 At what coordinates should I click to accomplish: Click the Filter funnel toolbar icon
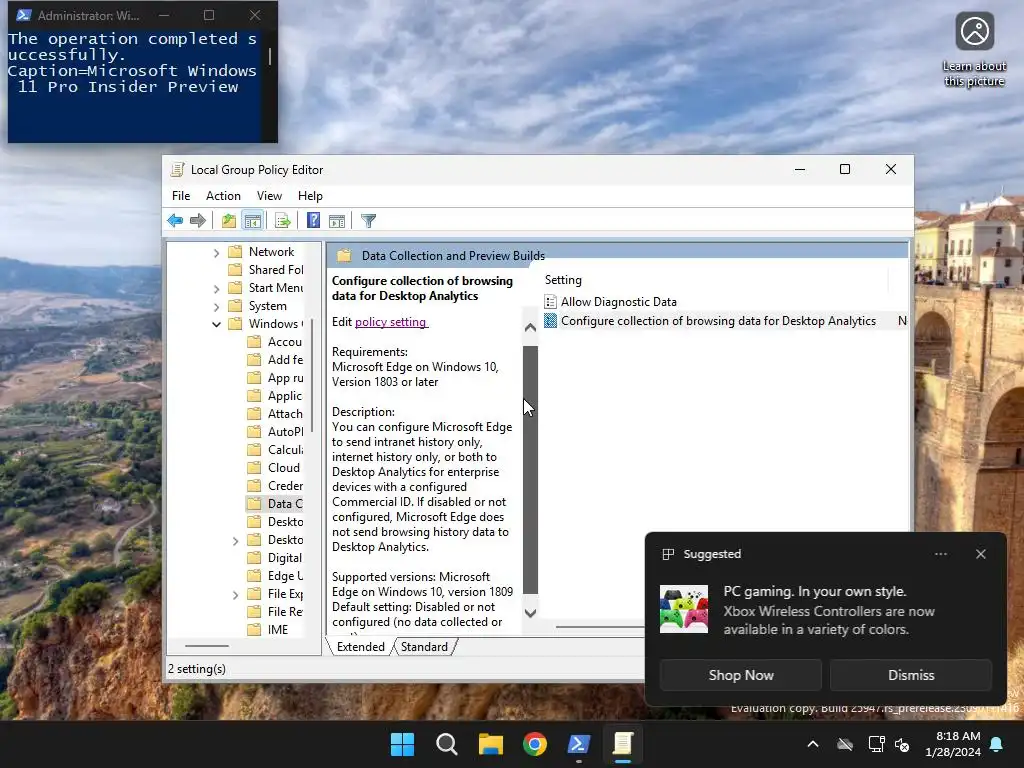click(x=368, y=221)
